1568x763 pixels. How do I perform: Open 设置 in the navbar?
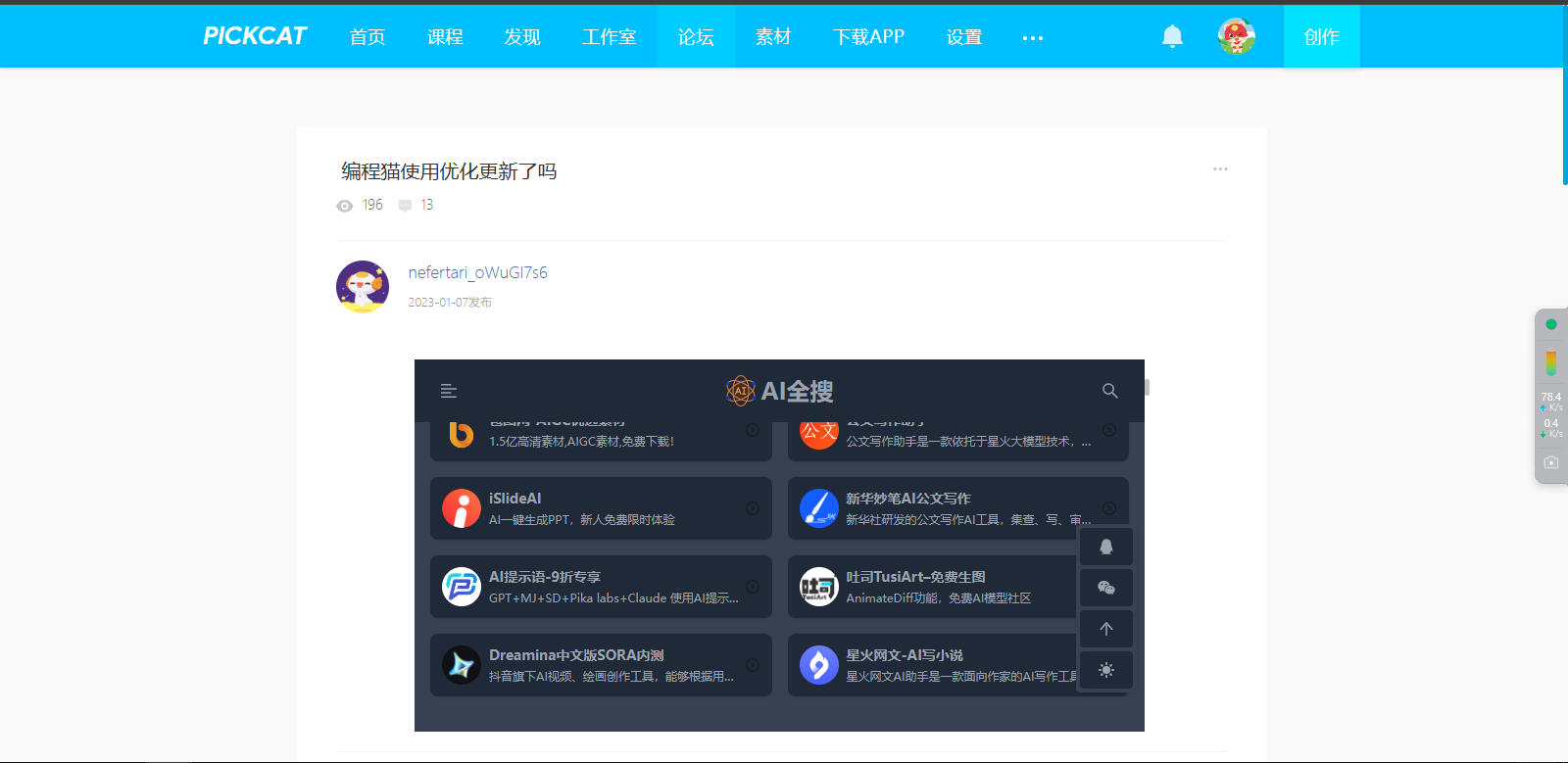964,36
